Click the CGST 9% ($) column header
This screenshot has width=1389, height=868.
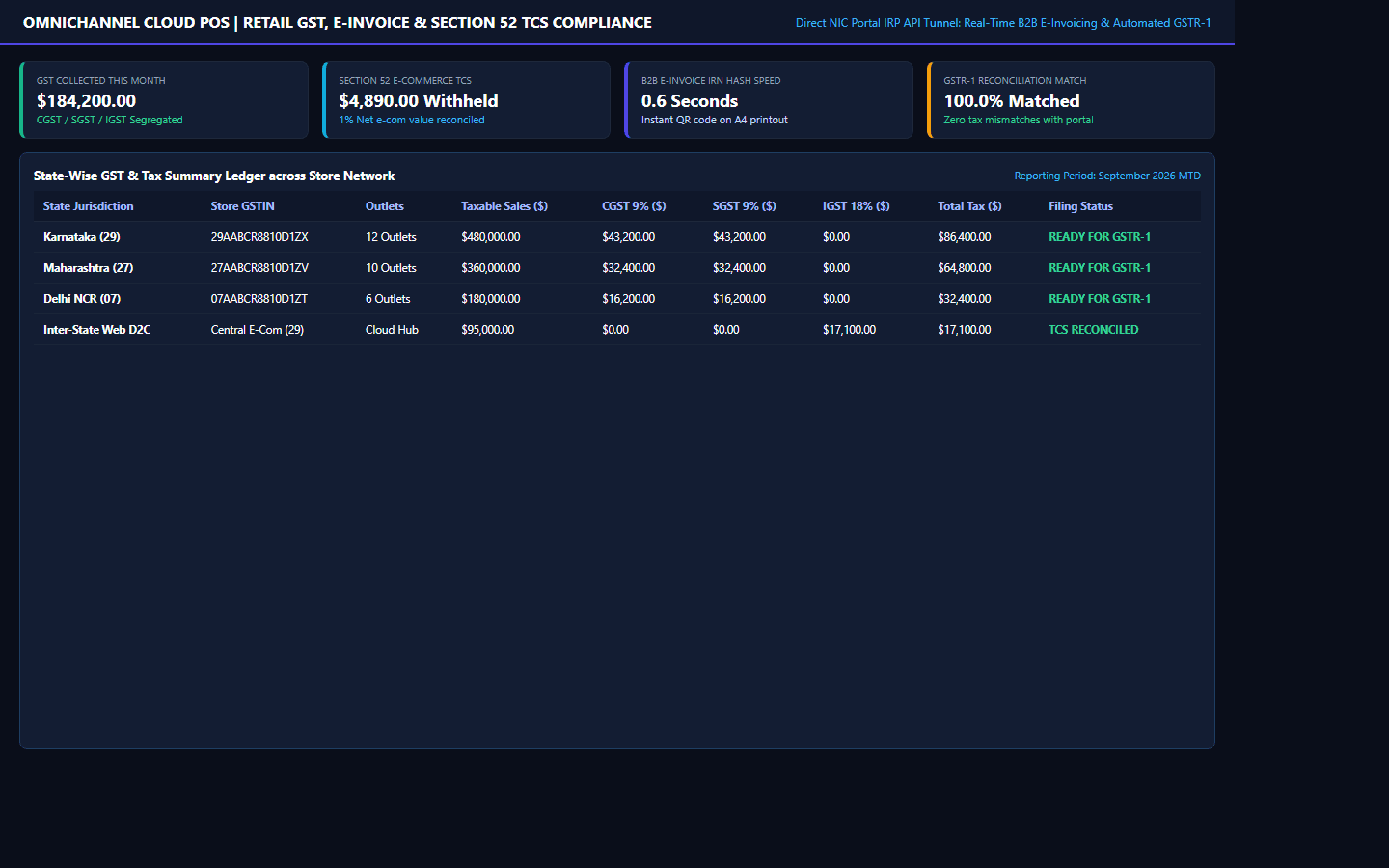click(634, 206)
